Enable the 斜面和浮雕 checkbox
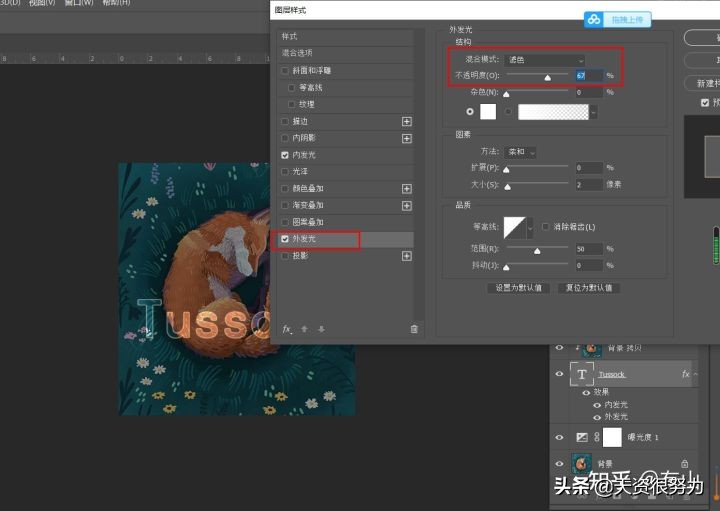Image resolution: width=720 pixels, height=511 pixels. (x=285, y=70)
